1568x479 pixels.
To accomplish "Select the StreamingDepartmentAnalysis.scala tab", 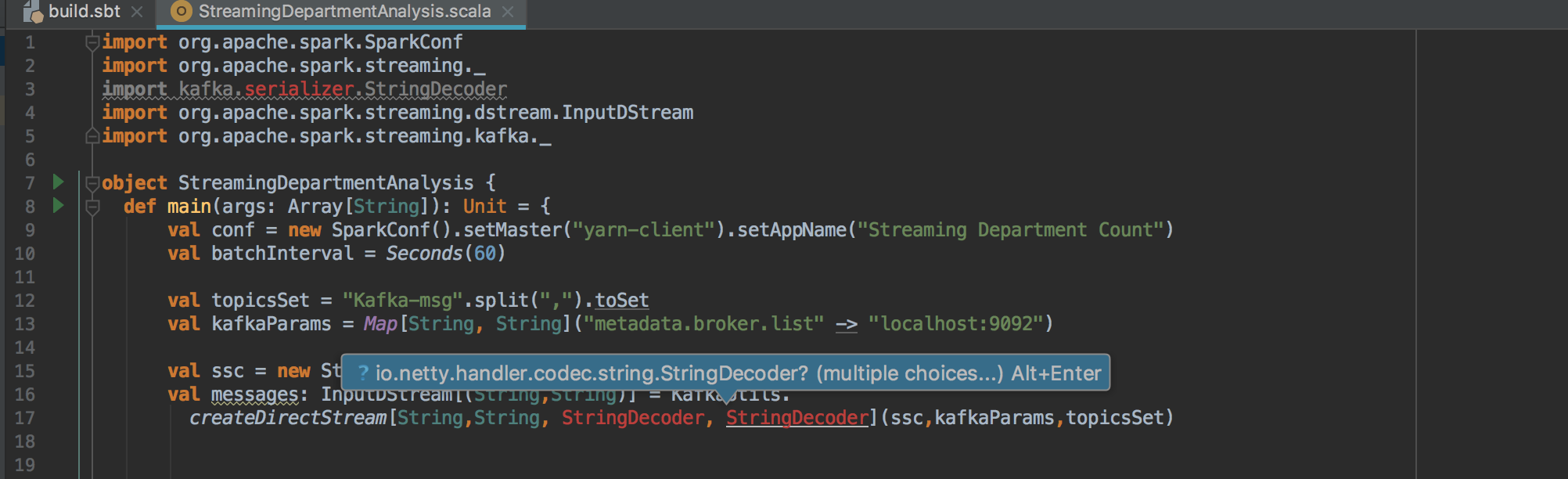I will (344, 12).
